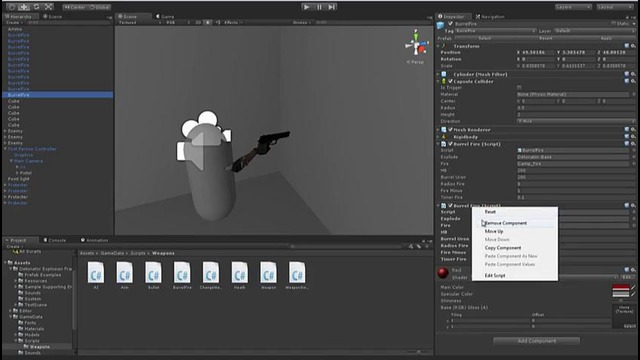This screenshot has width=640, height=360.
Task: Switch to the Animation tab
Action: click(94, 240)
